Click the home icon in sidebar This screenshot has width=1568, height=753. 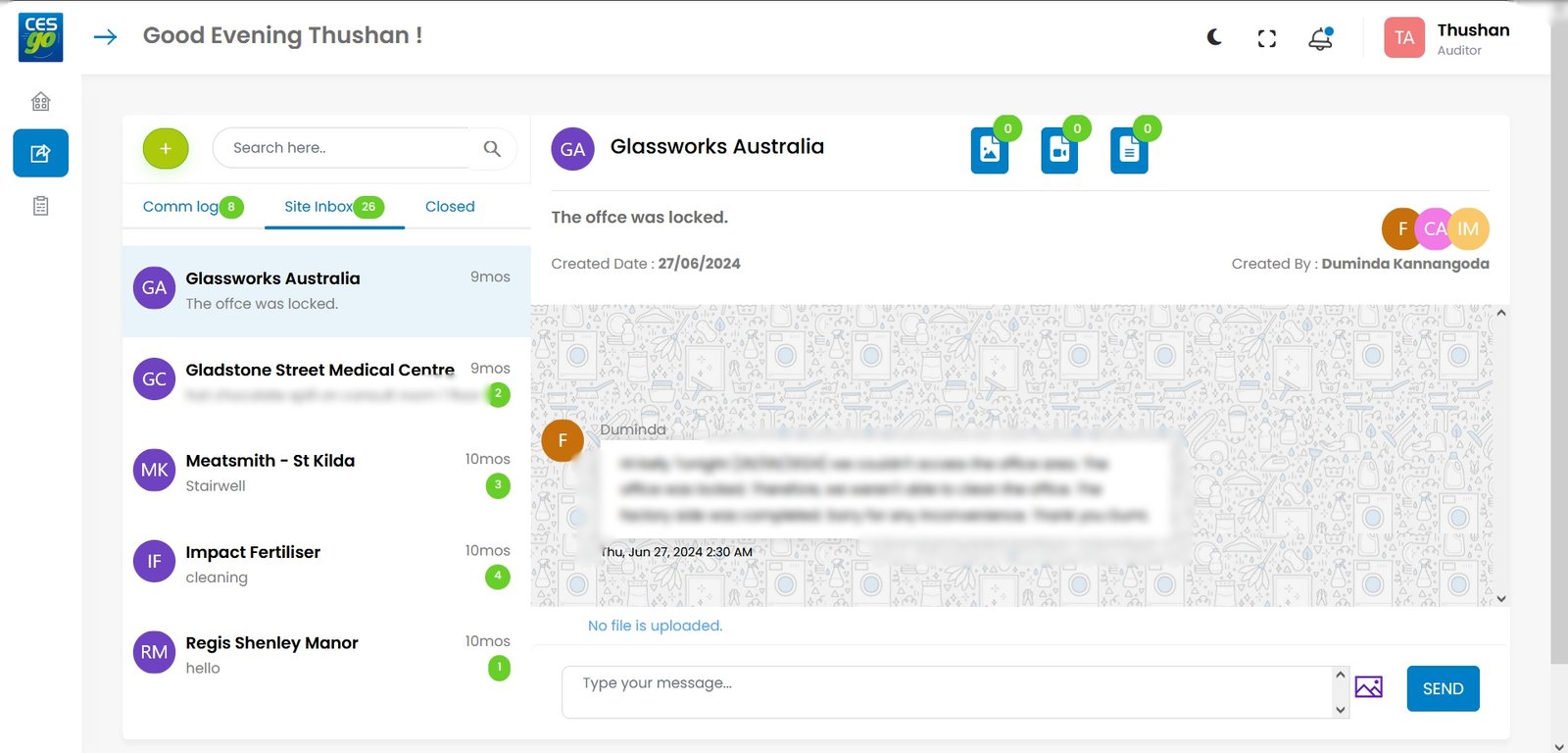40,101
